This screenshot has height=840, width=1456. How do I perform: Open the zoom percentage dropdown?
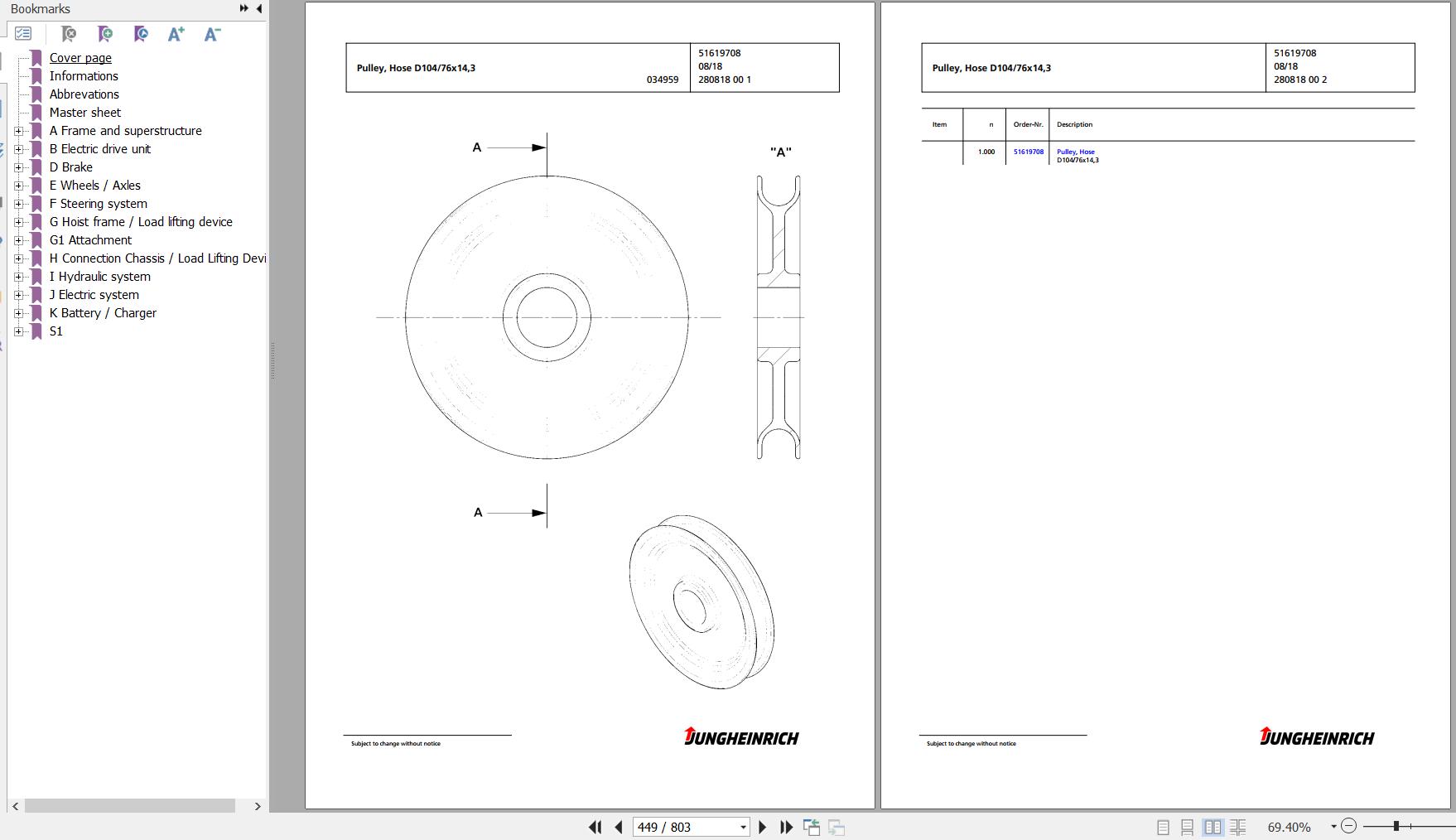[x=1333, y=827]
